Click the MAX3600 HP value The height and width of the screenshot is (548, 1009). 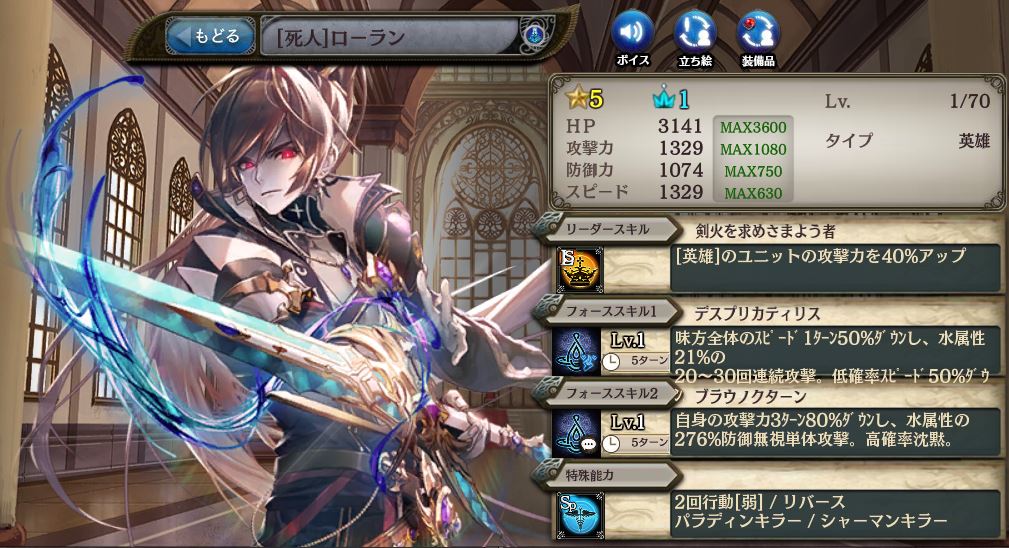[x=753, y=127]
